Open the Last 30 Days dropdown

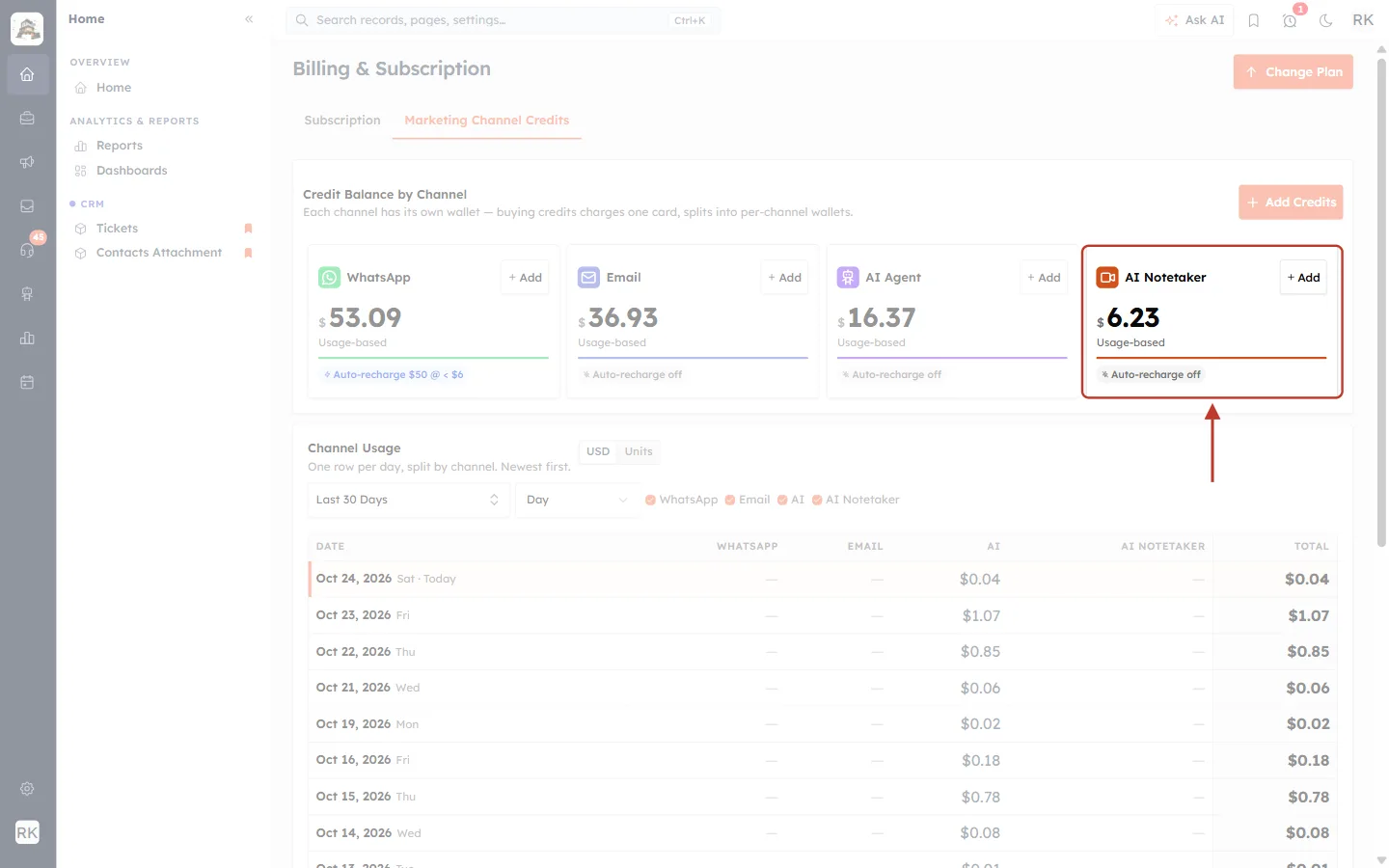tap(407, 500)
